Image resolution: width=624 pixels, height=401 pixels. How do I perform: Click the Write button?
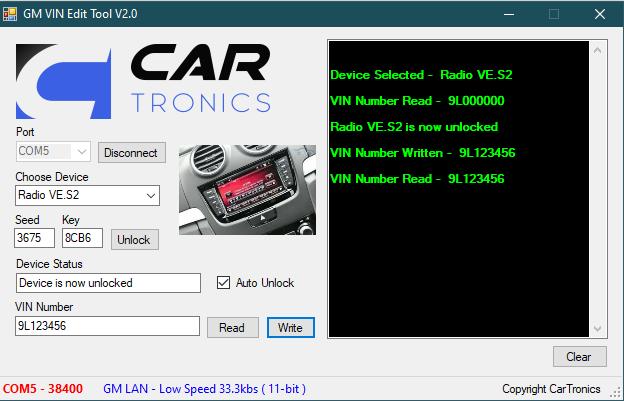click(291, 328)
